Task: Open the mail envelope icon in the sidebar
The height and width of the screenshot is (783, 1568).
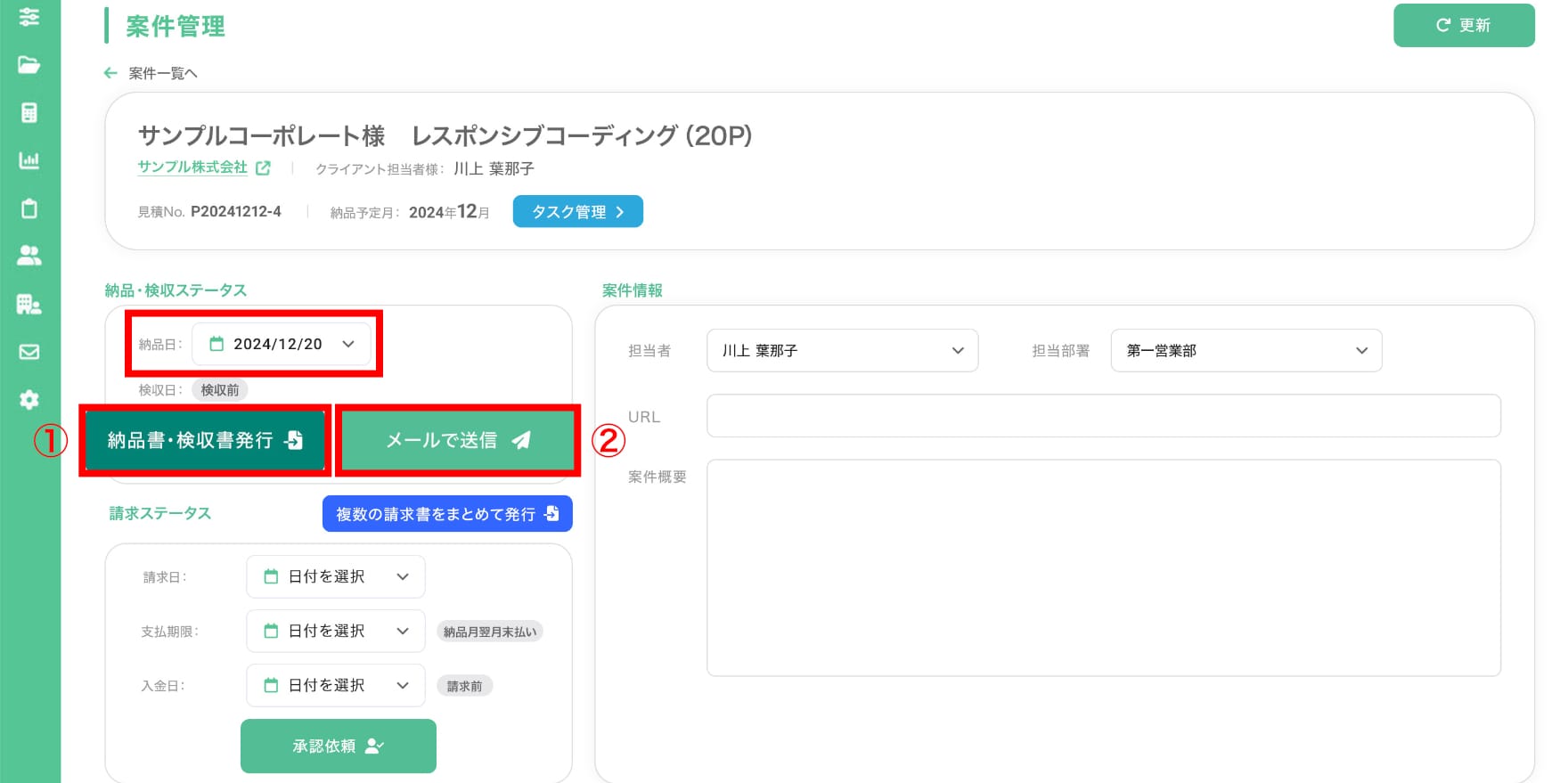Action: [29, 352]
